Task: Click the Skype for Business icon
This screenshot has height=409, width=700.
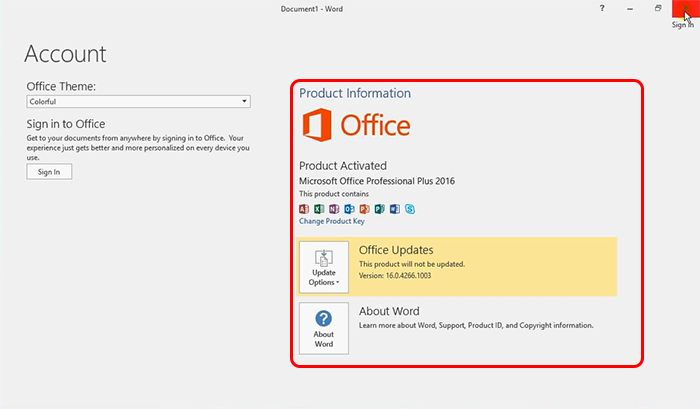Action: pyautogui.click(x=410, y=209)
